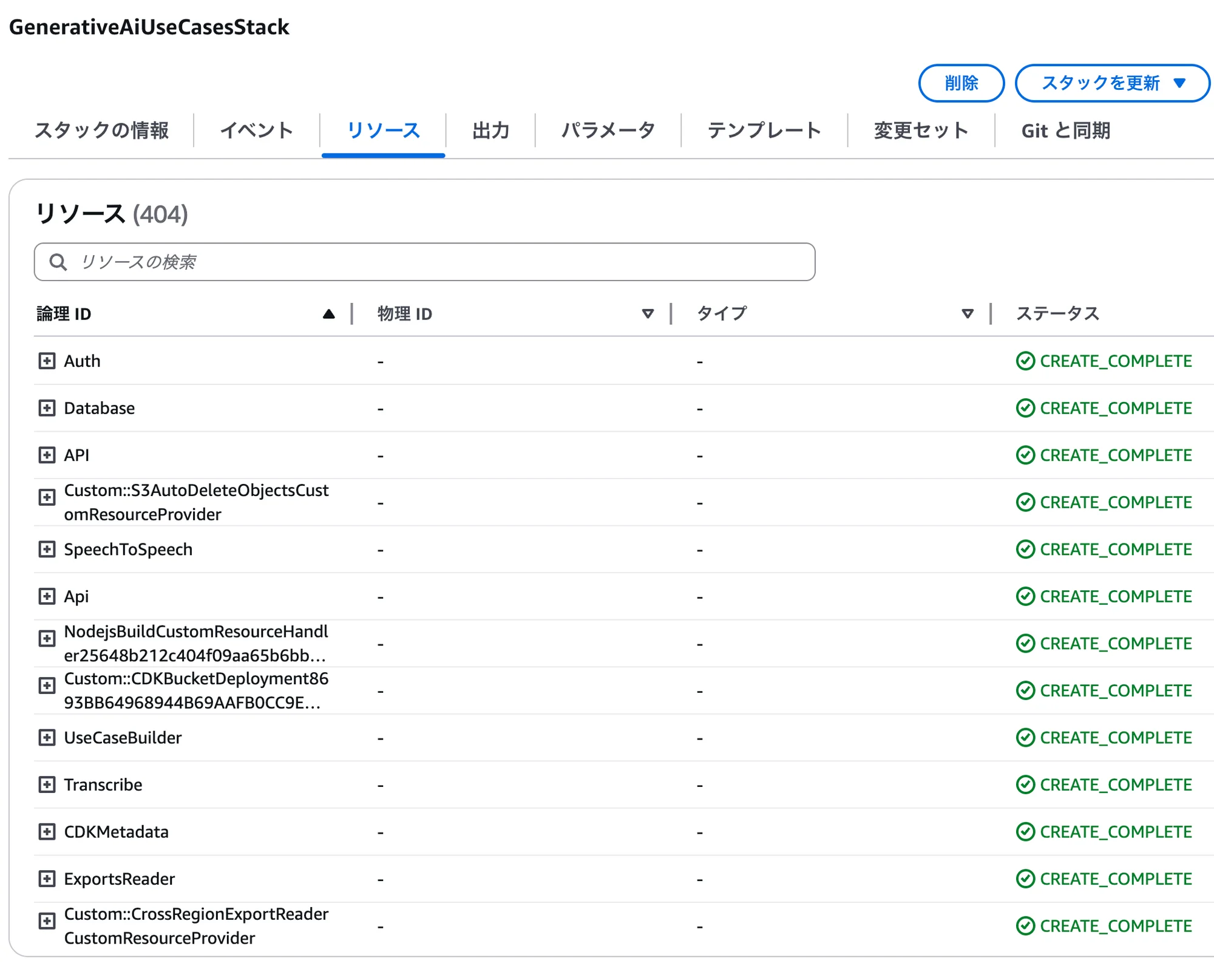This screenshot has height=980, width=1214.
Task: Open the スタックの情報 tab
Action: click(x=101, y=131)
